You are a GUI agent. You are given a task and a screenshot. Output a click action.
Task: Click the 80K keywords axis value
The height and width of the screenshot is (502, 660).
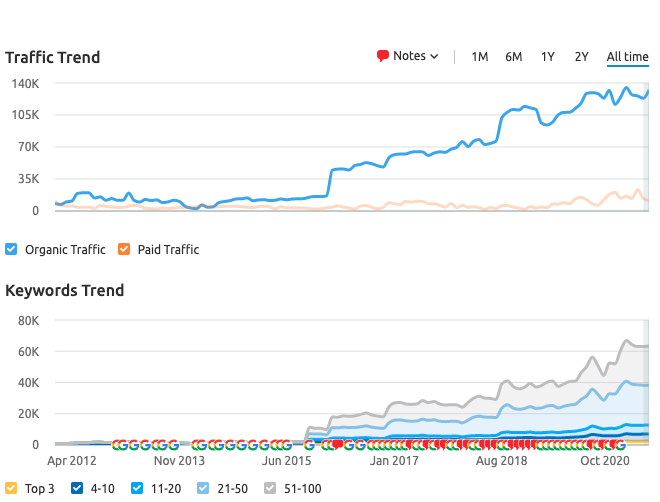[x=28, y=321]
